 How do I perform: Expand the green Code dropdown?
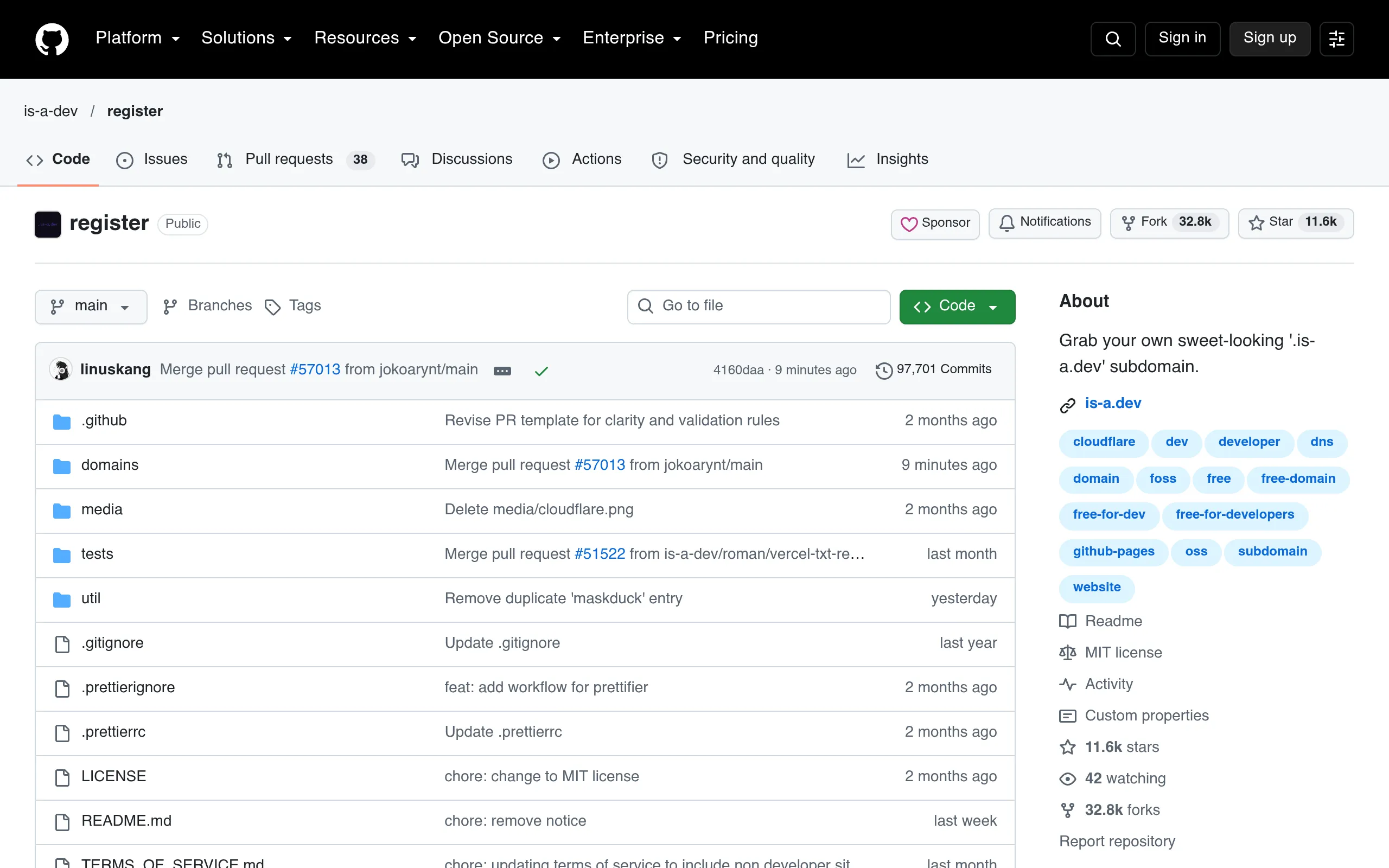coord(957,307)
